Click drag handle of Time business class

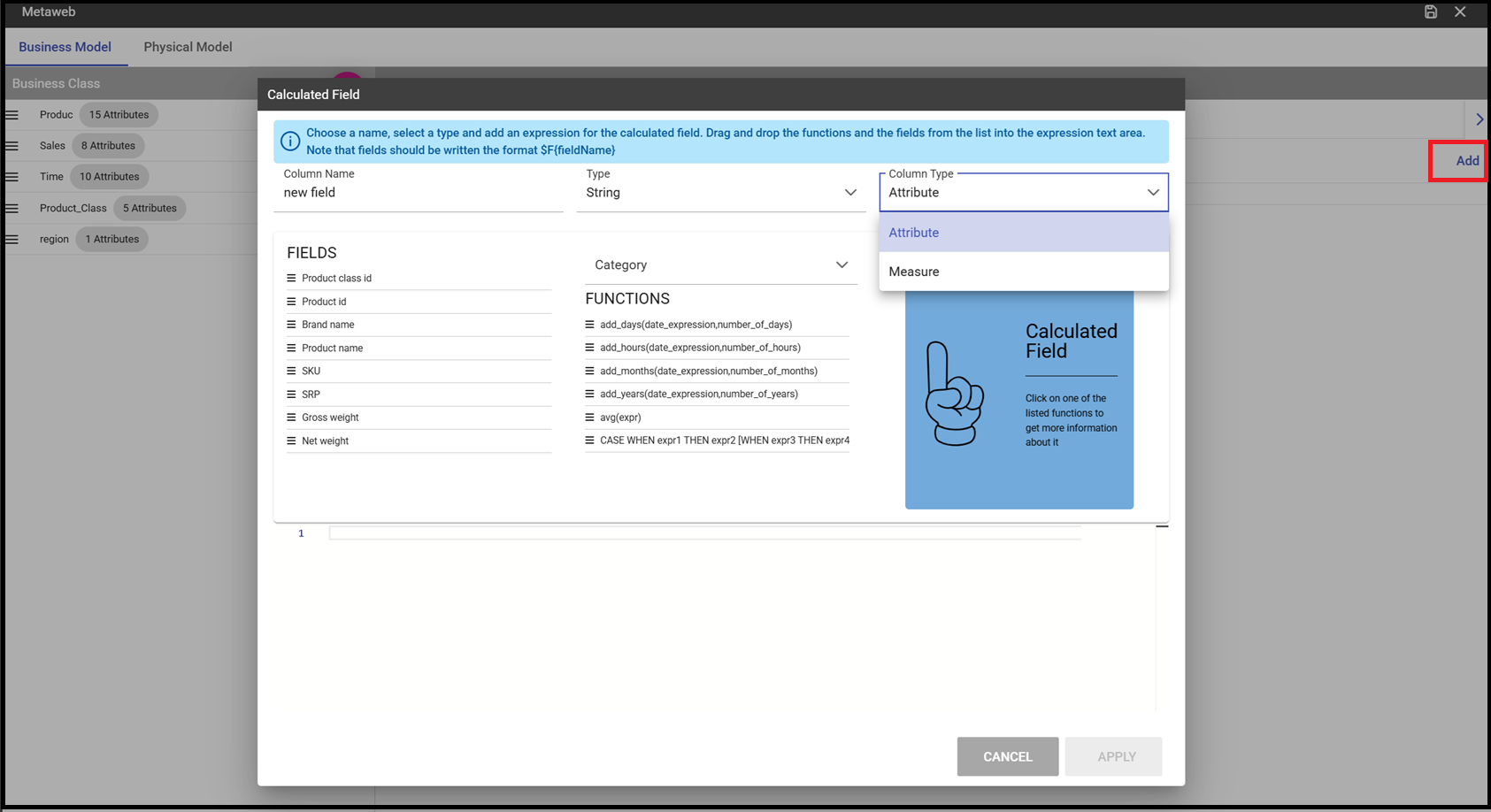[12, 177]
